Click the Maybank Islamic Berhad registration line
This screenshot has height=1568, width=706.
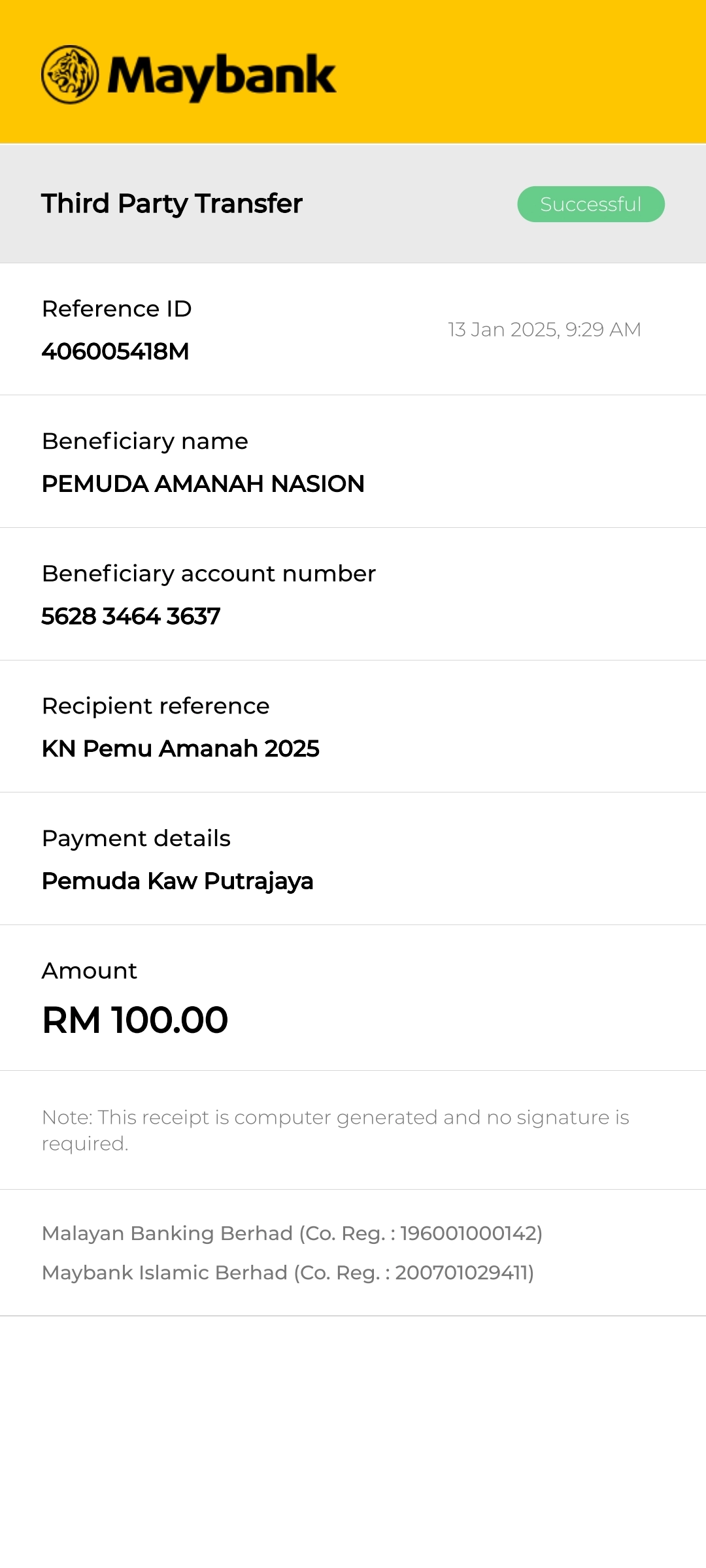coord(288,1273)
